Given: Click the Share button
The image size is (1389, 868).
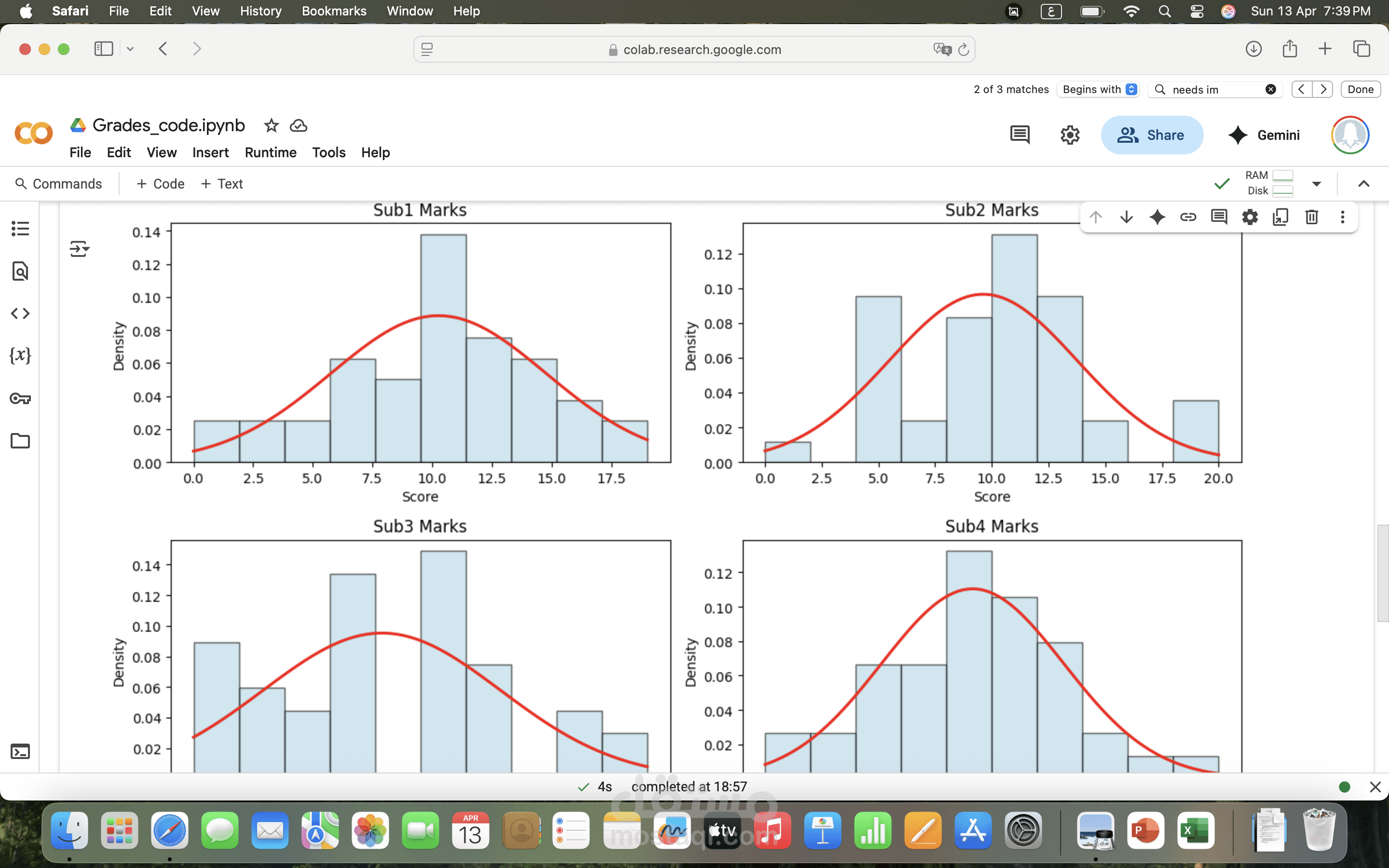Looking at the screenshot, I should [1151, 135].
